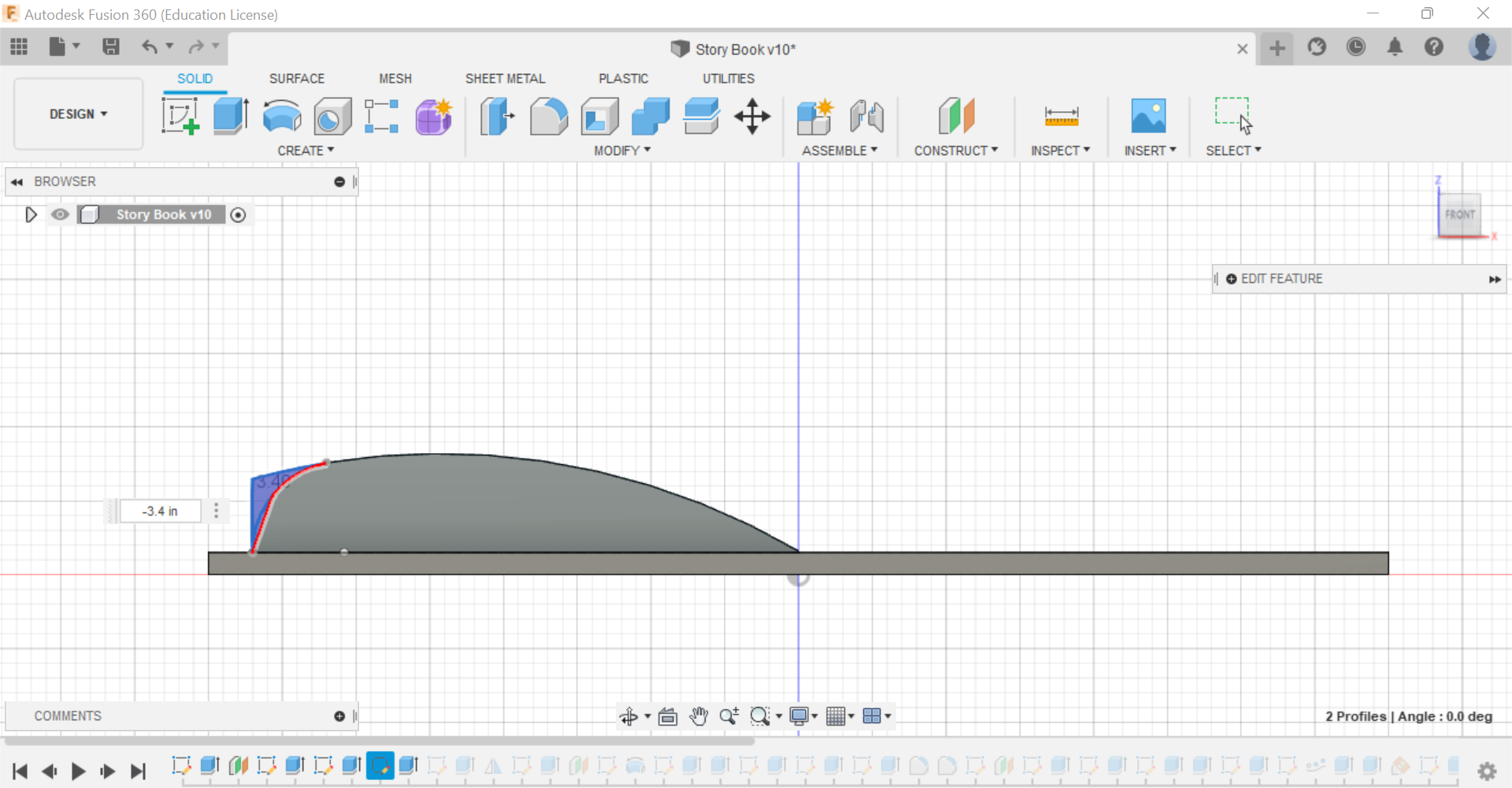Screen dimensions: 1512x788
Task: Select the Create Sketch tool
Action: click(x=180, y=116)
